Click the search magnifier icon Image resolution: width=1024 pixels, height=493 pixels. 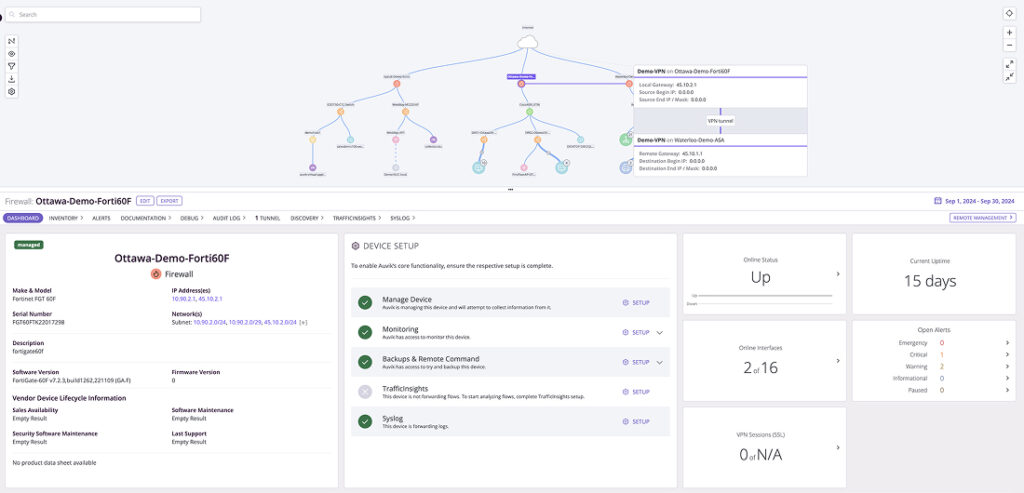[x=12, y=14]
